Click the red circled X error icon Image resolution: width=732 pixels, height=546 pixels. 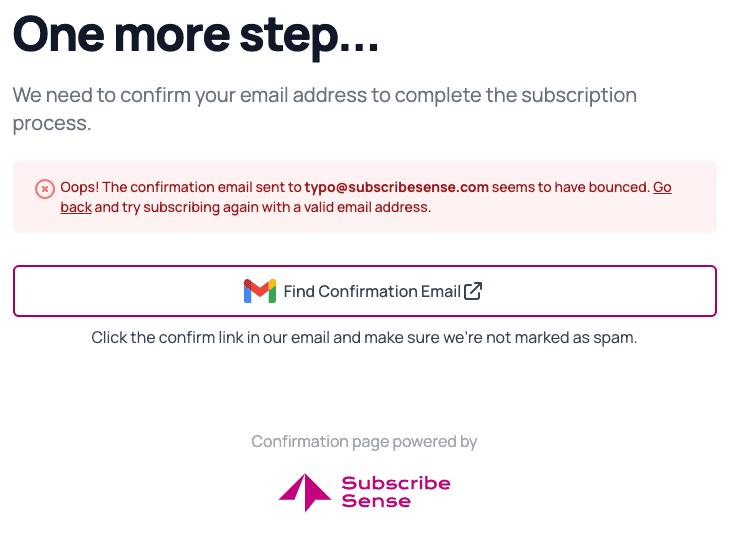[x=45, y=189]
